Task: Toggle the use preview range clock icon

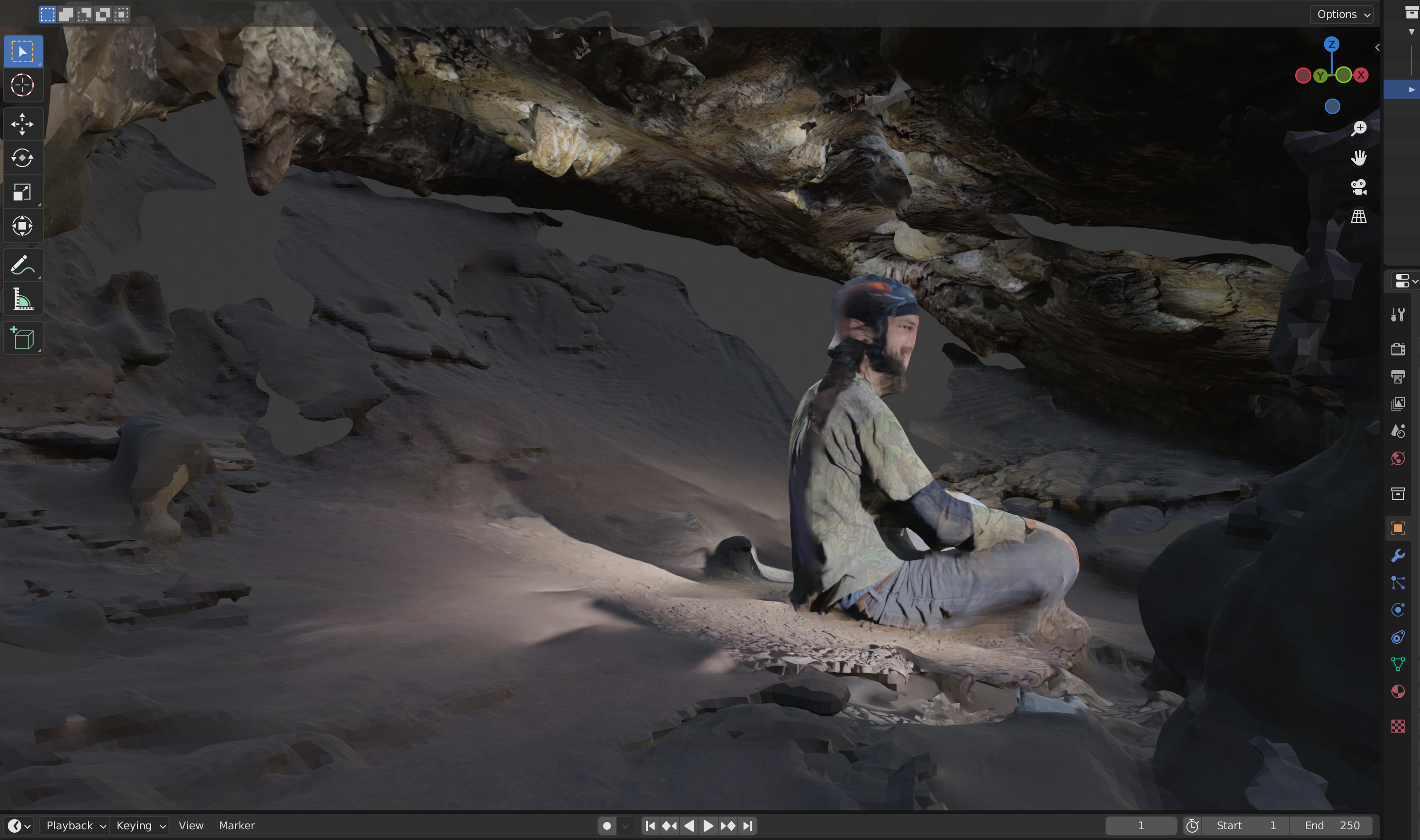Action: [x=1193, y=826]
